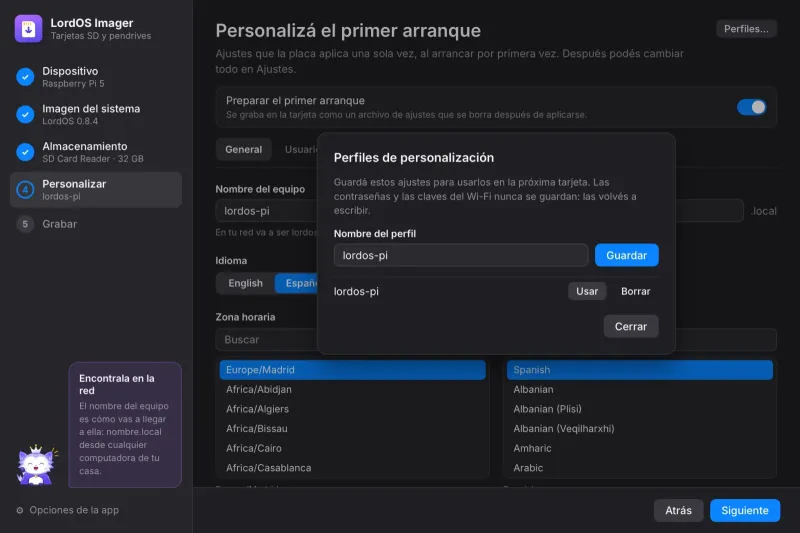The height and width of the screenshot is (533, 800).
Task: Click the LordOS Imager app logo icon
Action: [28, 29]
